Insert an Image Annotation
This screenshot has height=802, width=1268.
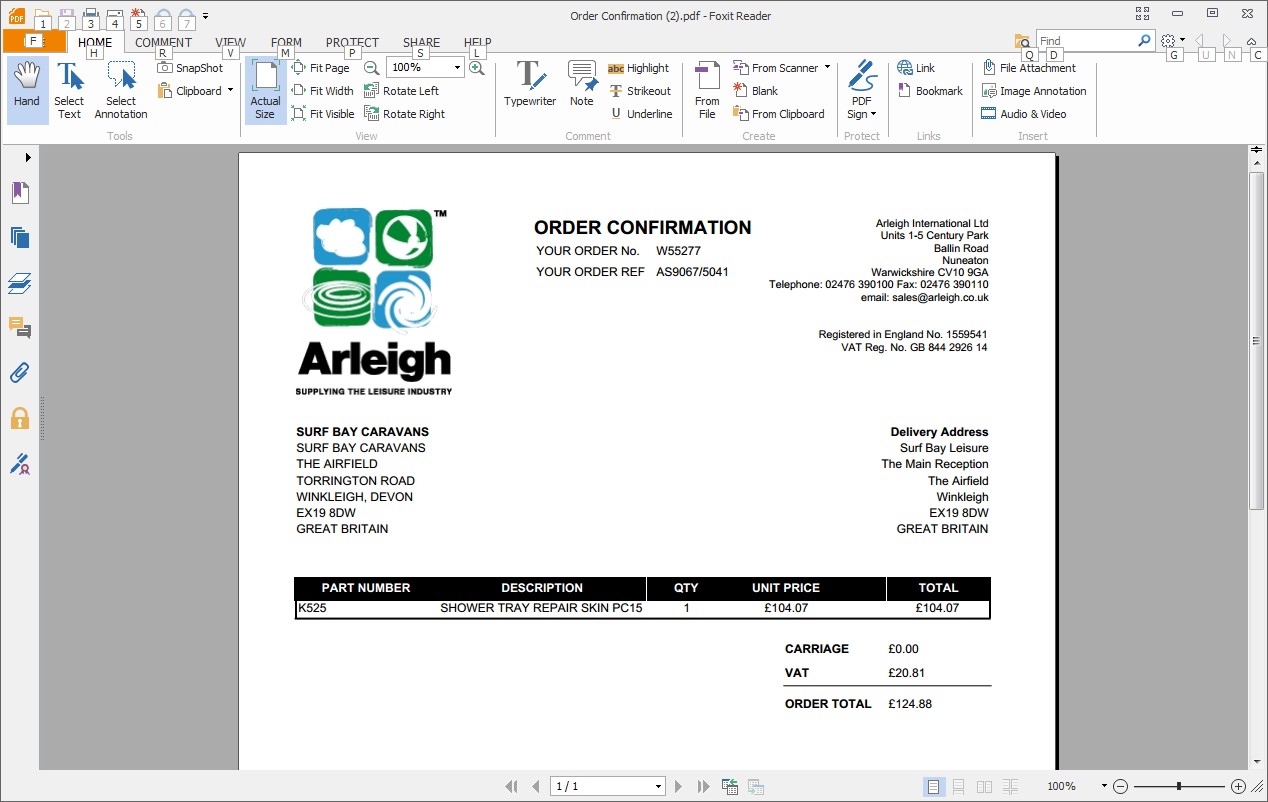tap(1034, 91)
